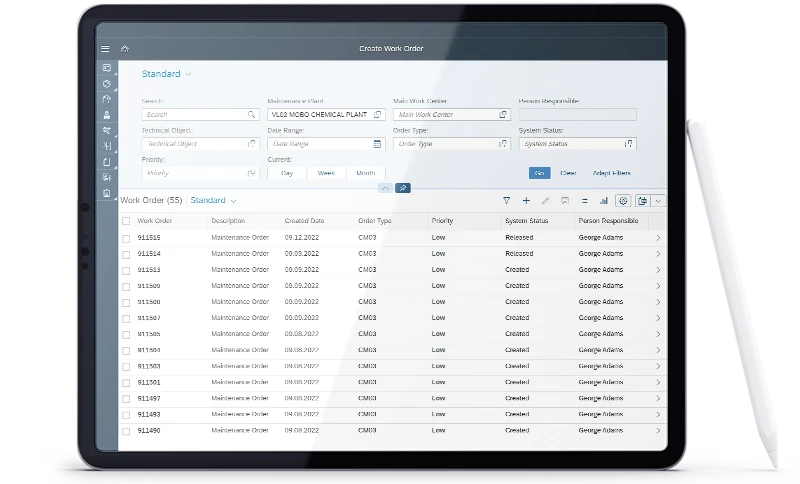Click the edit pencil icon in table toolbar
Image resolution: width=800 pixels, height=484 pixels.
(x=545, y=201)
